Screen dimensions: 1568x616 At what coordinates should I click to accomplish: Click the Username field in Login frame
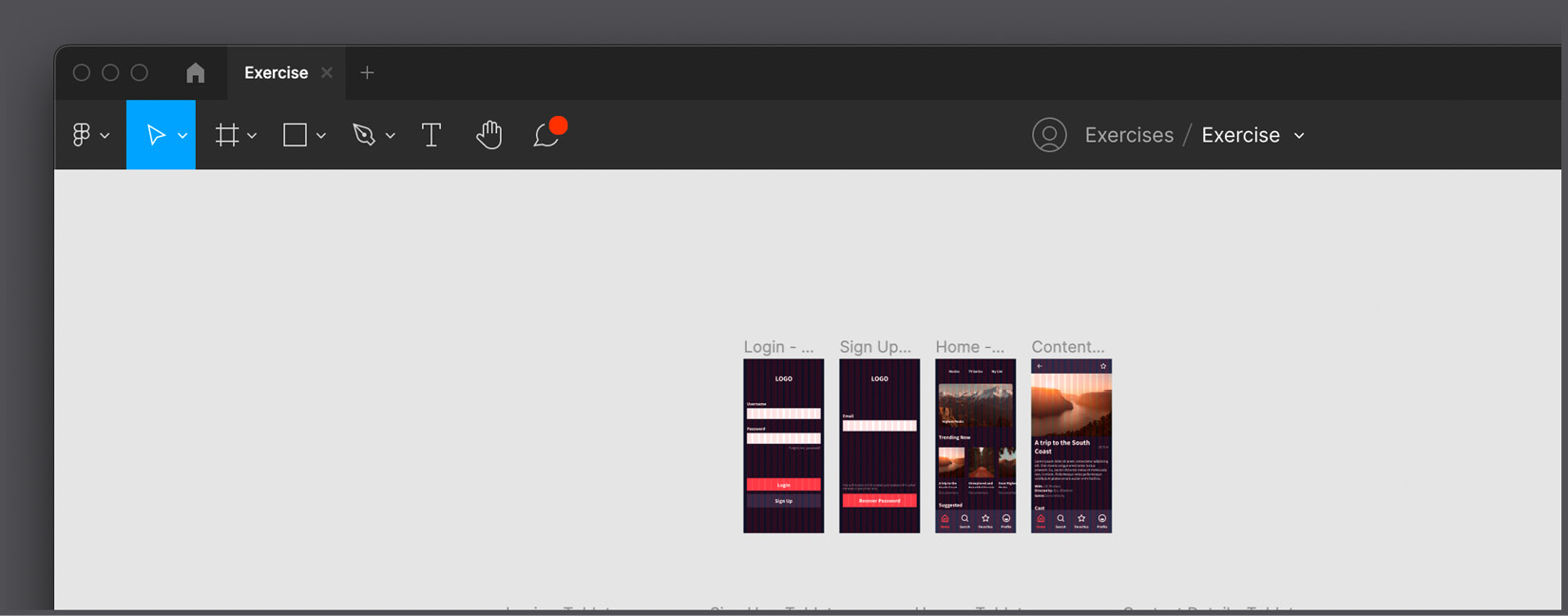(x=784, y=414)
